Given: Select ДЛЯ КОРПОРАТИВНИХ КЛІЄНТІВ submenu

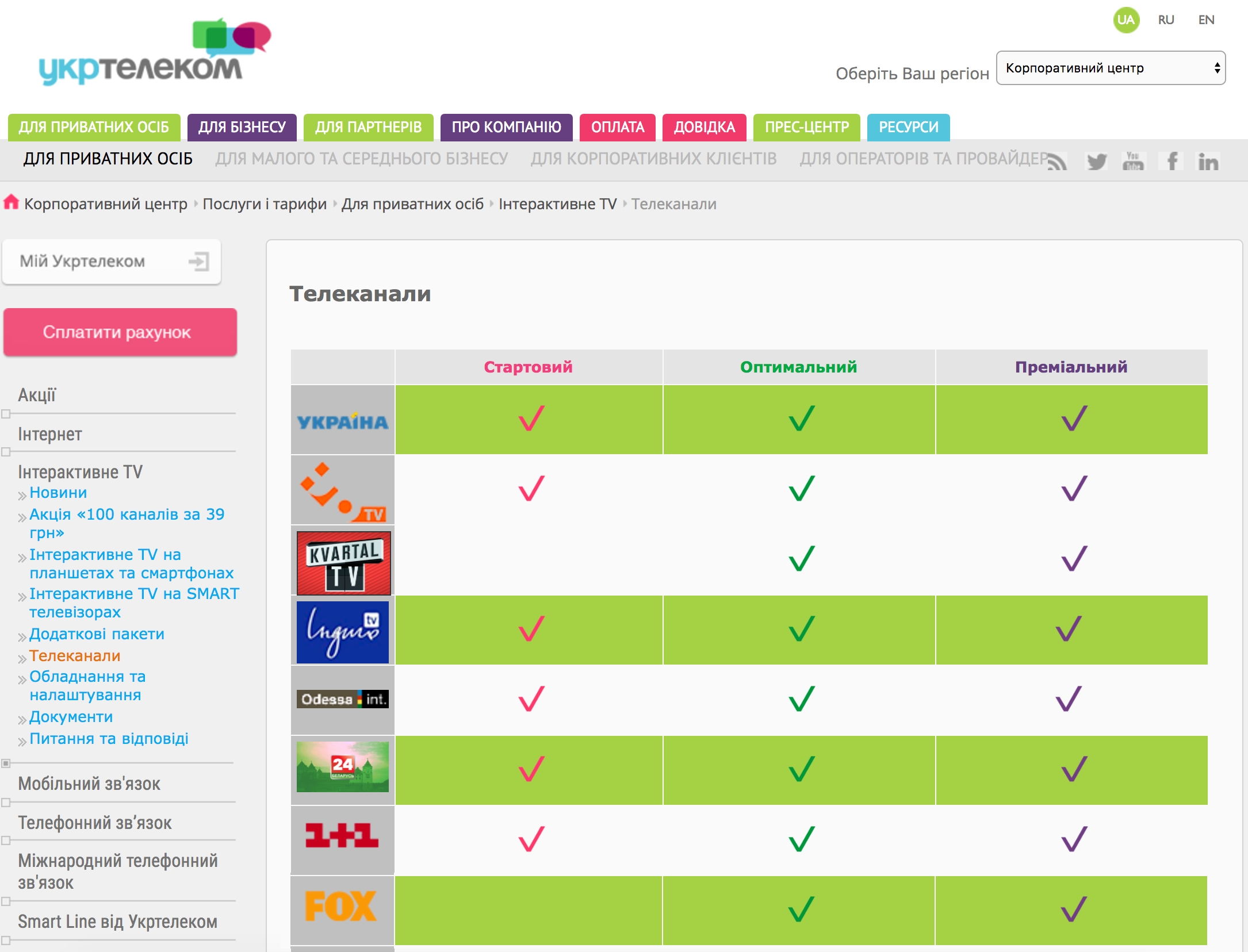Looking at the screenshot, I should pyautogui.click(x=654, y=159).
